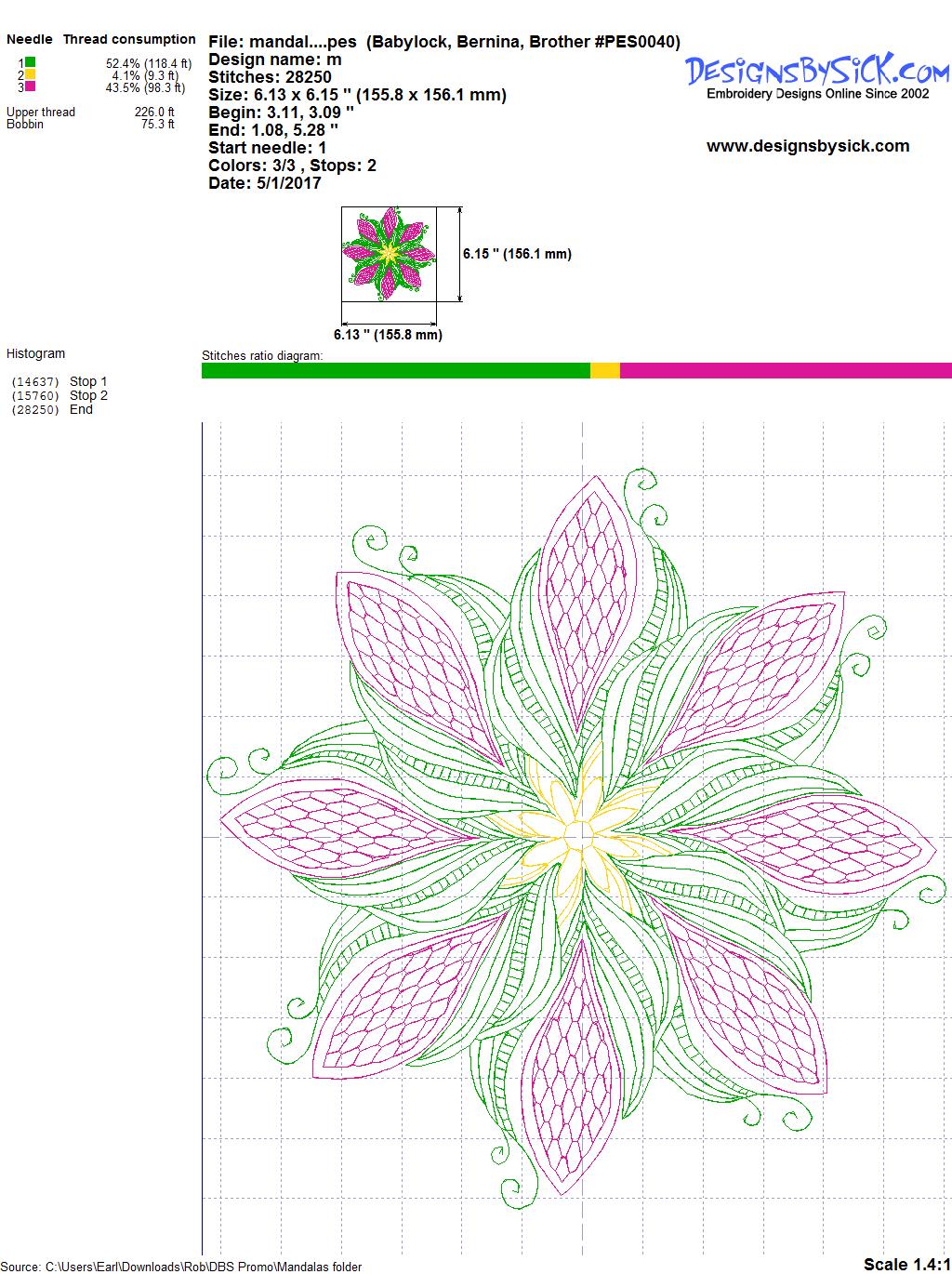Click the 6.15" height dimension label

[x=517, y=254]
